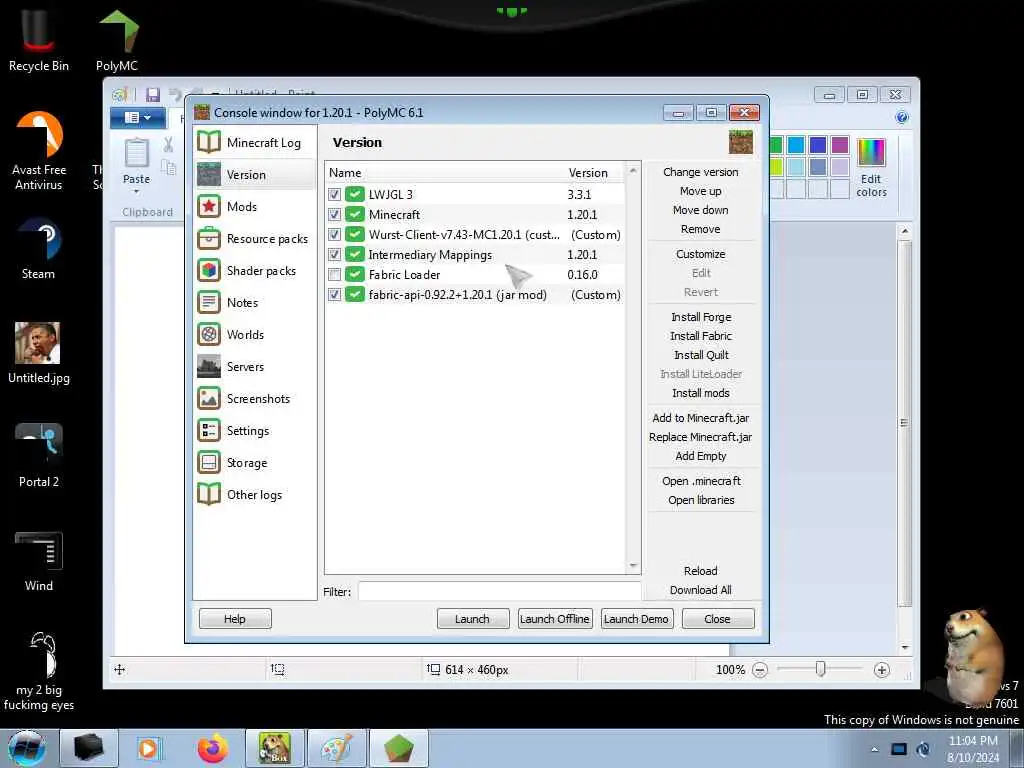Viewport: 1024px width, 768px height.
Task: Open the Resource packs page
Action: 254,238
